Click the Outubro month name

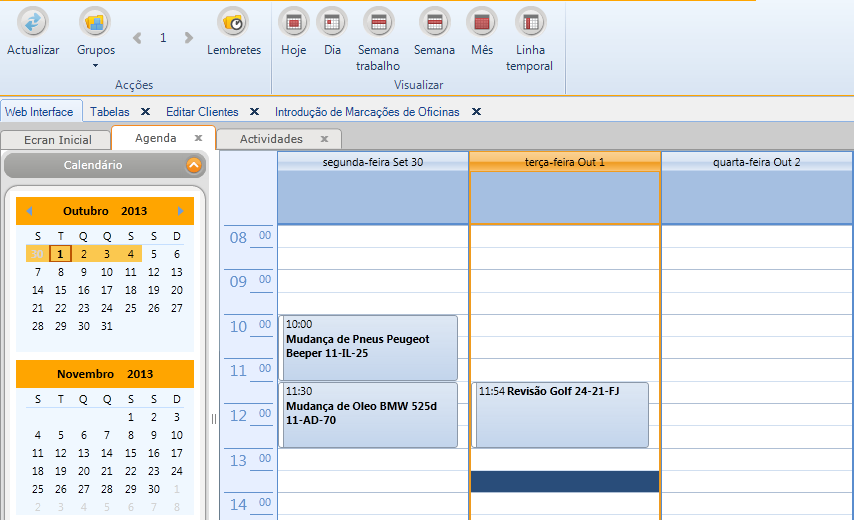[x=86, y=211]
